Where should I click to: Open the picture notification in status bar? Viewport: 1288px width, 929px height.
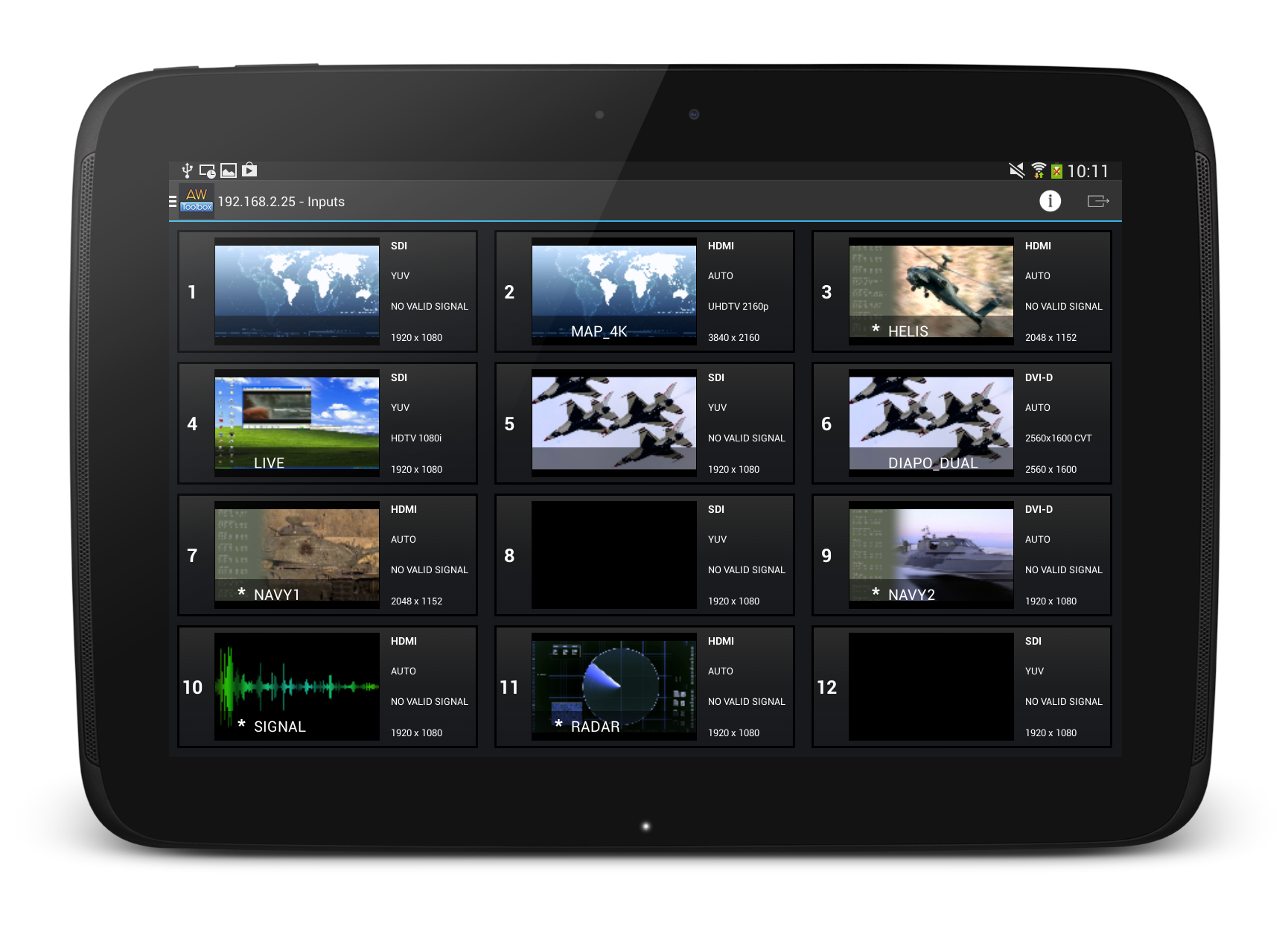[229, 170]
